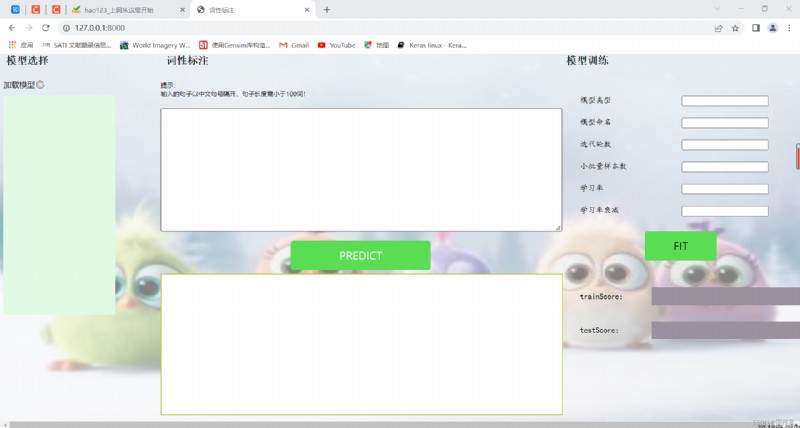800x428 pixels.
Task: Click the share page icon
Action: pyautogui.click(x=718, y=28)
